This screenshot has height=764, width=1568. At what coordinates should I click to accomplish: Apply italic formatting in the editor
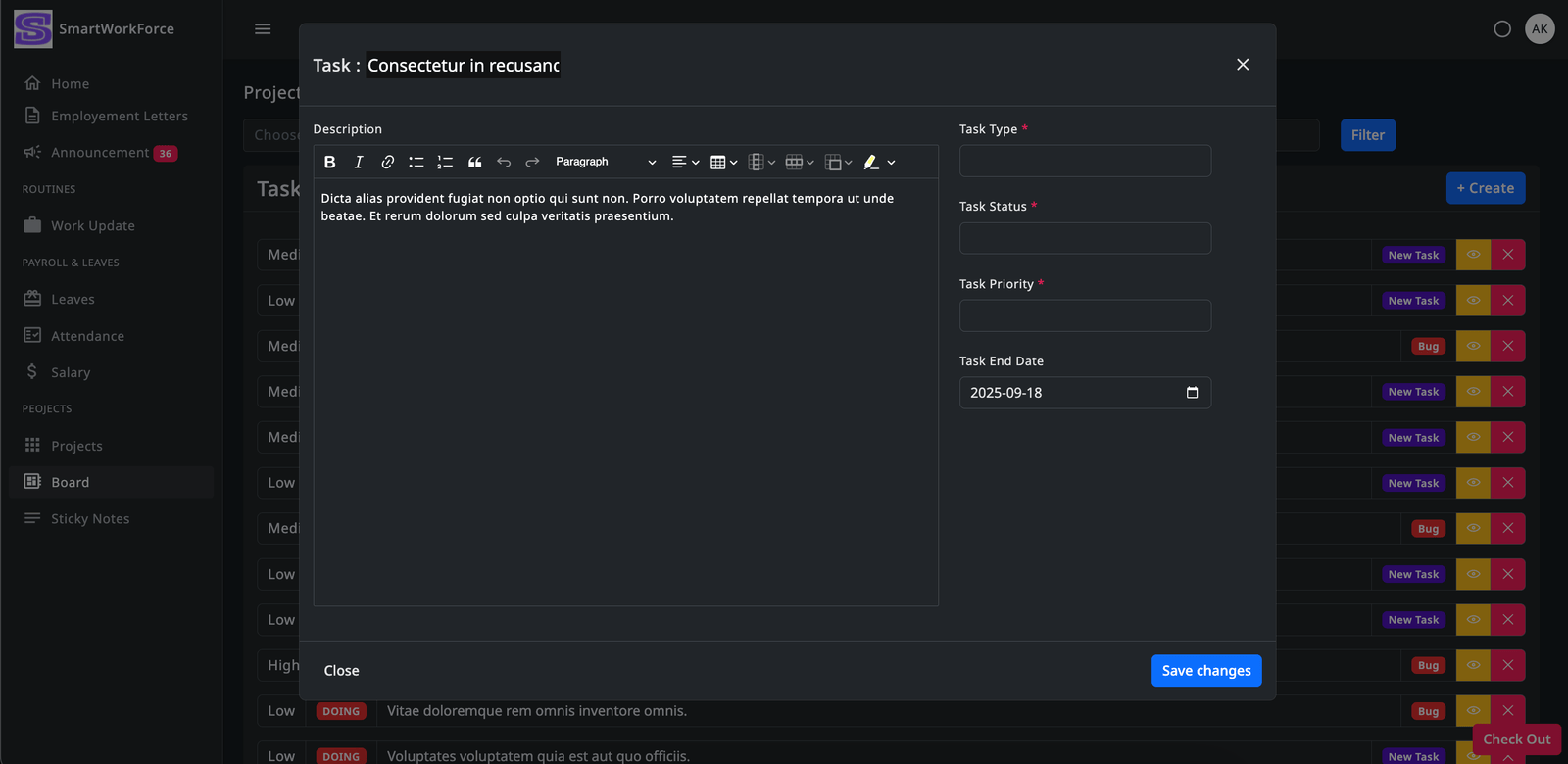pos(359,163)
